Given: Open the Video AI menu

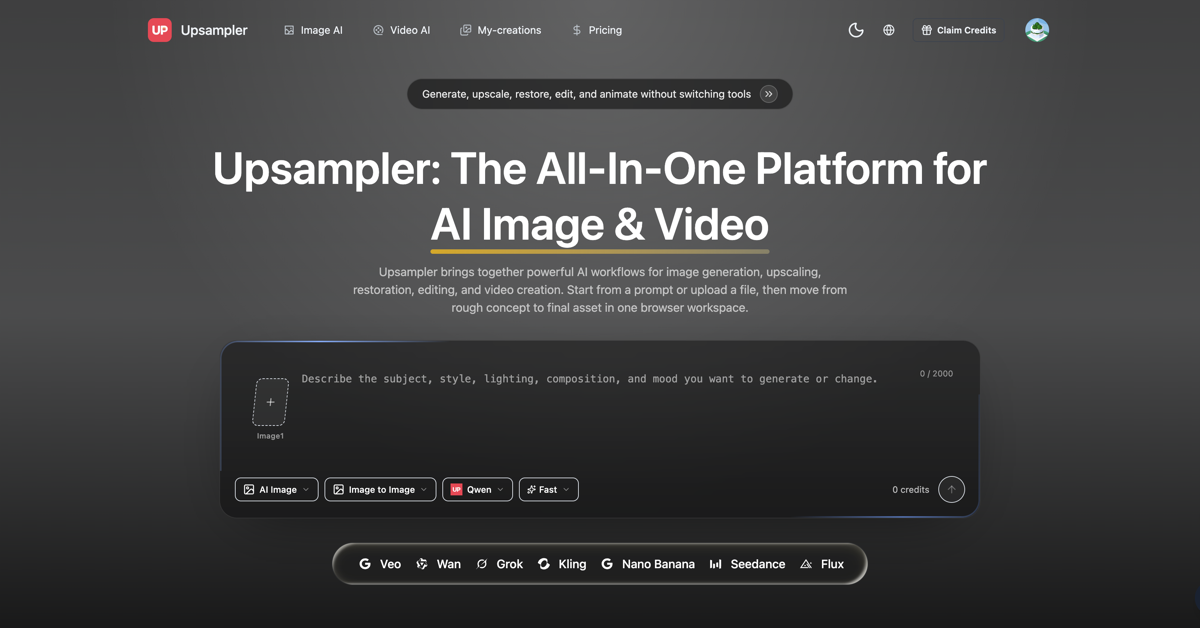Looking at the screenshot, I should click(401, 30).
